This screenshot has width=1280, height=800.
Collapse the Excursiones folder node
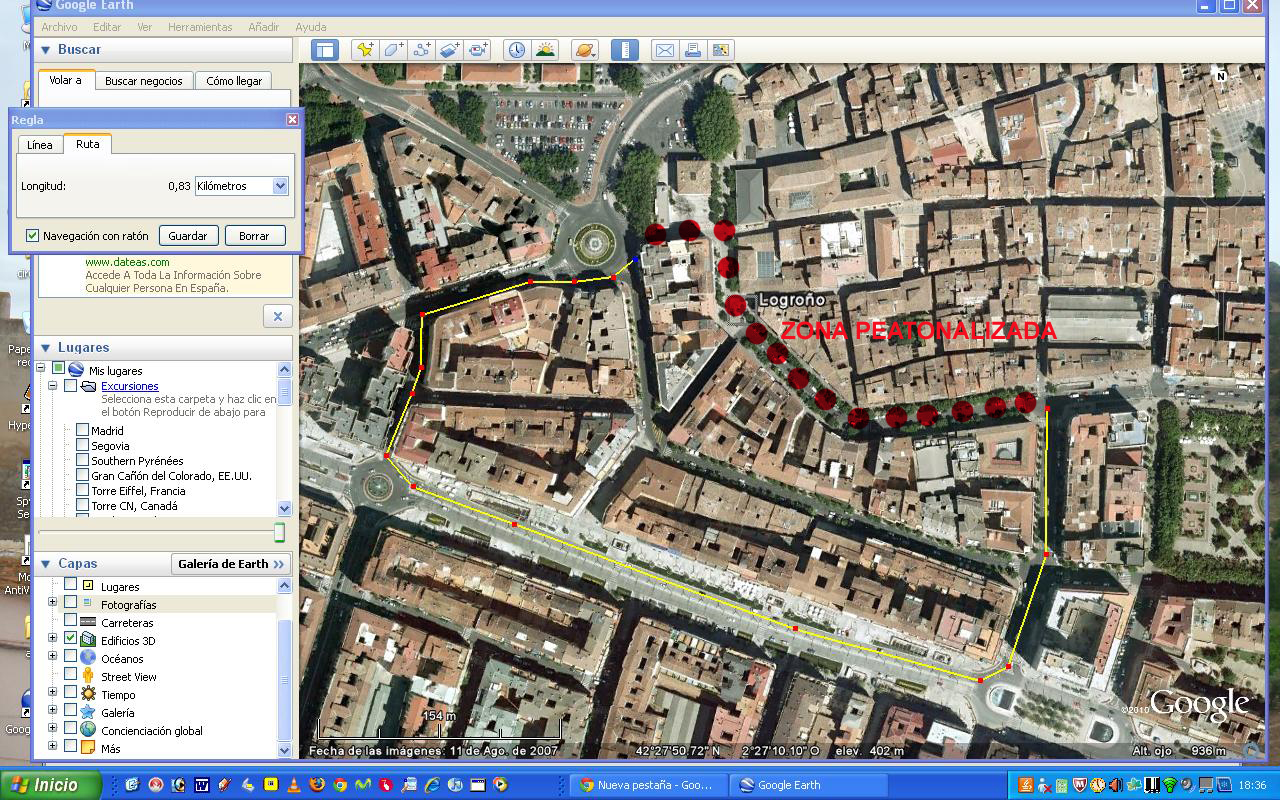pos(53,385)
